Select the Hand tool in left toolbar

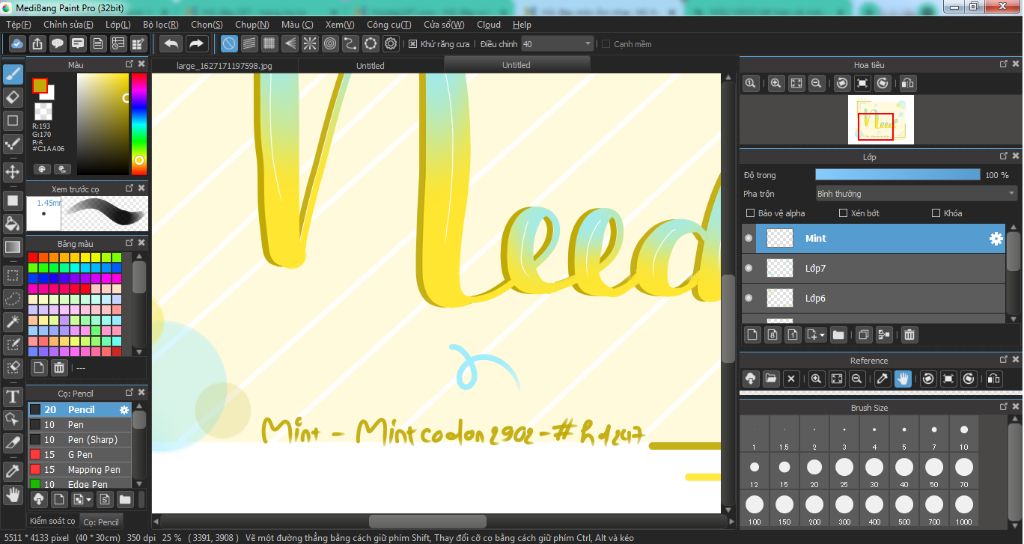pos(12,494)
